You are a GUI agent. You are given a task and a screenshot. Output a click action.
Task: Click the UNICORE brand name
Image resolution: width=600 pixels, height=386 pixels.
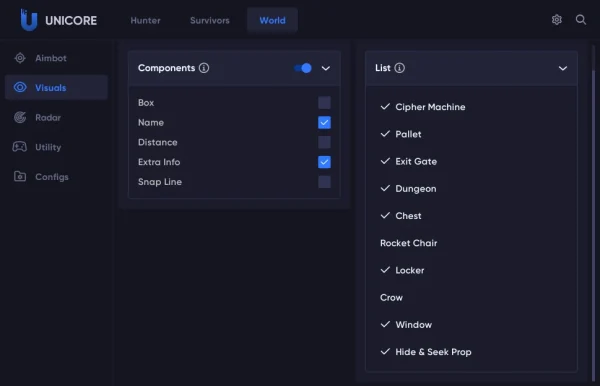(71, 20)
